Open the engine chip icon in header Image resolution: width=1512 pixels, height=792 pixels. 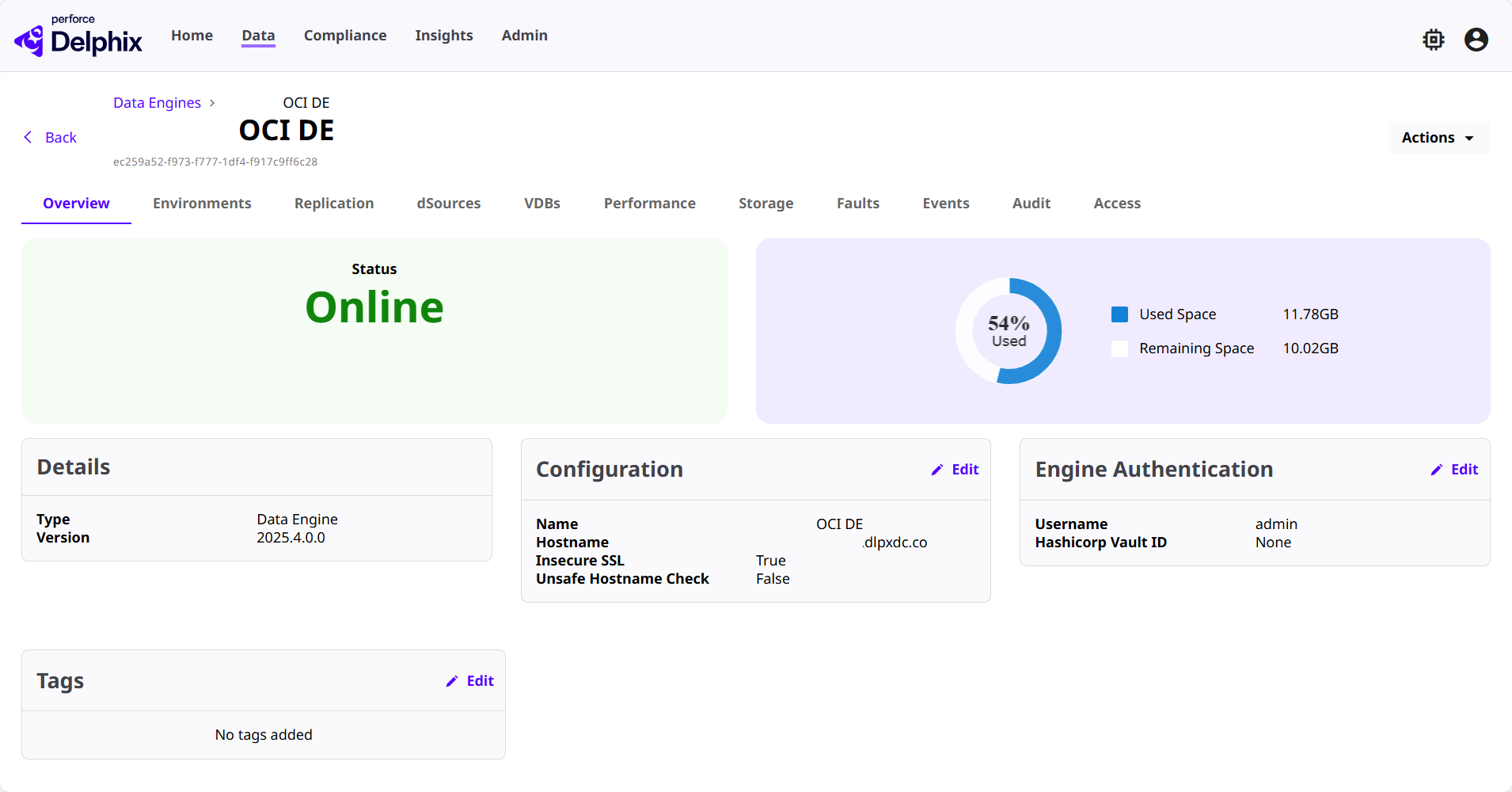tap(1434, 40)
